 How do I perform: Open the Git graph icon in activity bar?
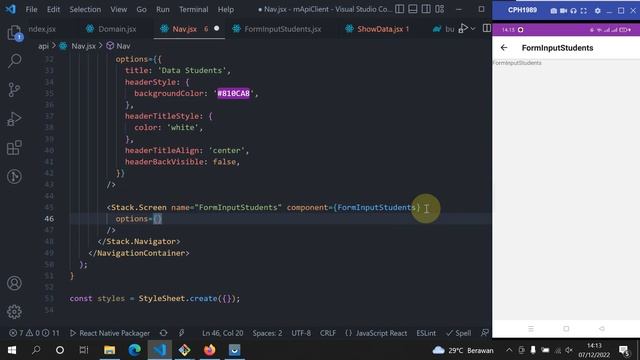coord(14,176)
